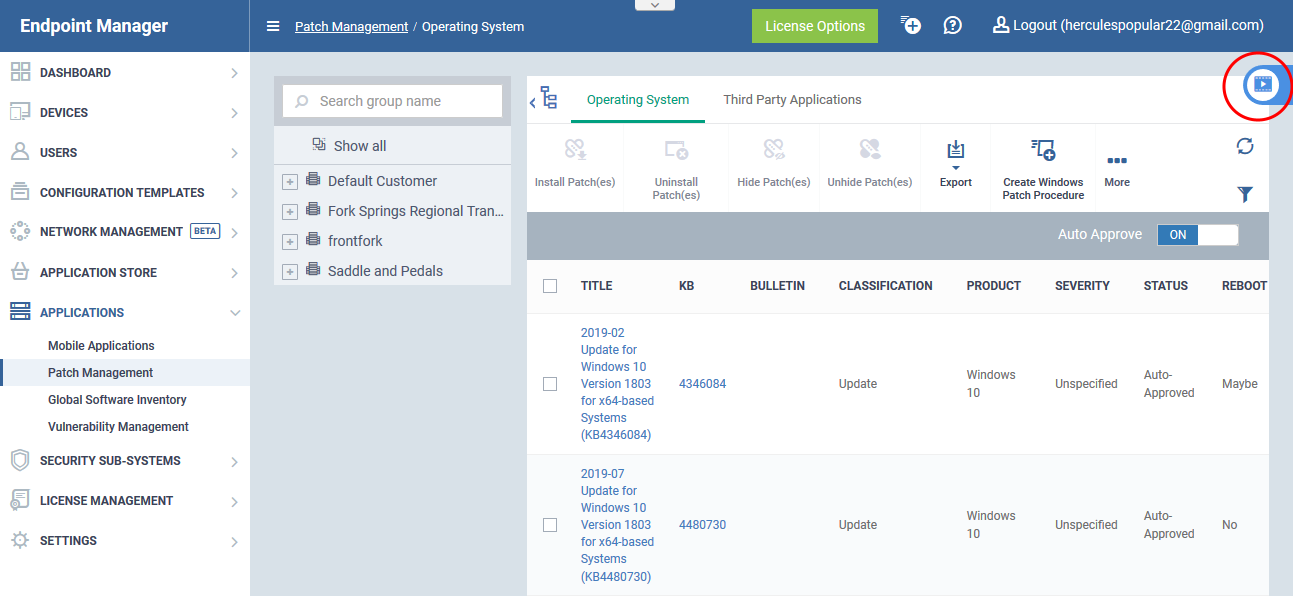Click the top collapse arrow handle
The image size is (1293, 596).
tap(654, 5)
